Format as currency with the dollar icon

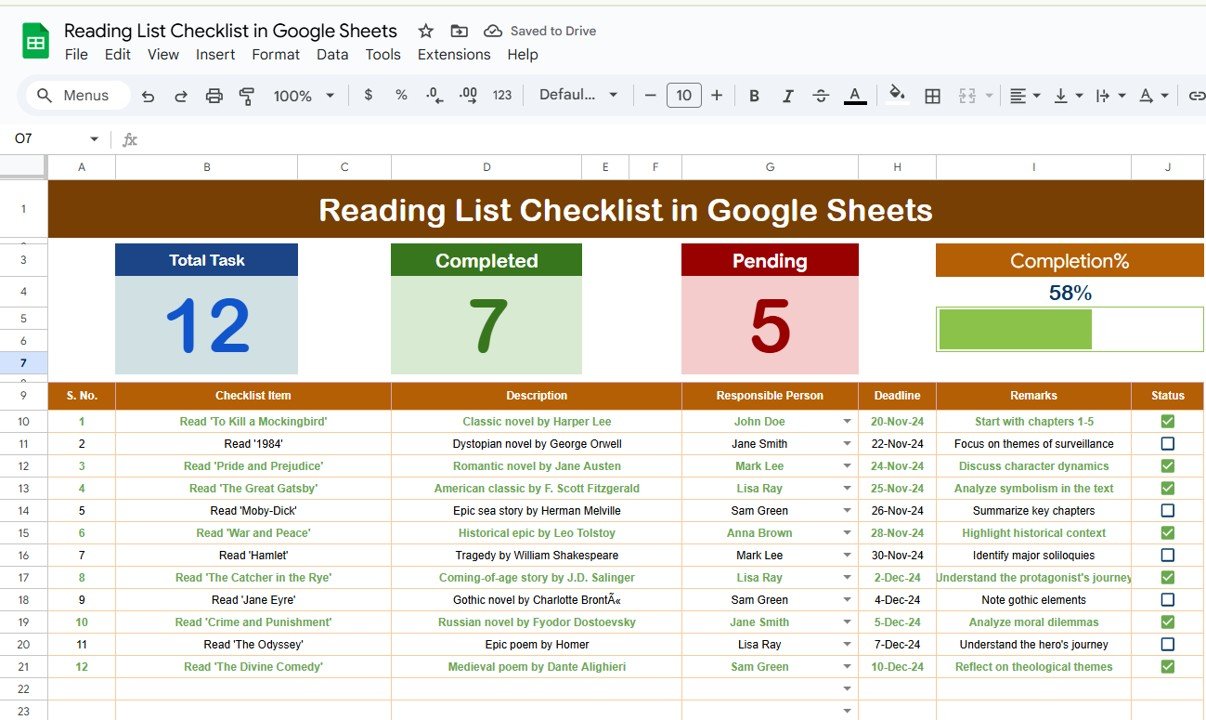coord(368,95)
